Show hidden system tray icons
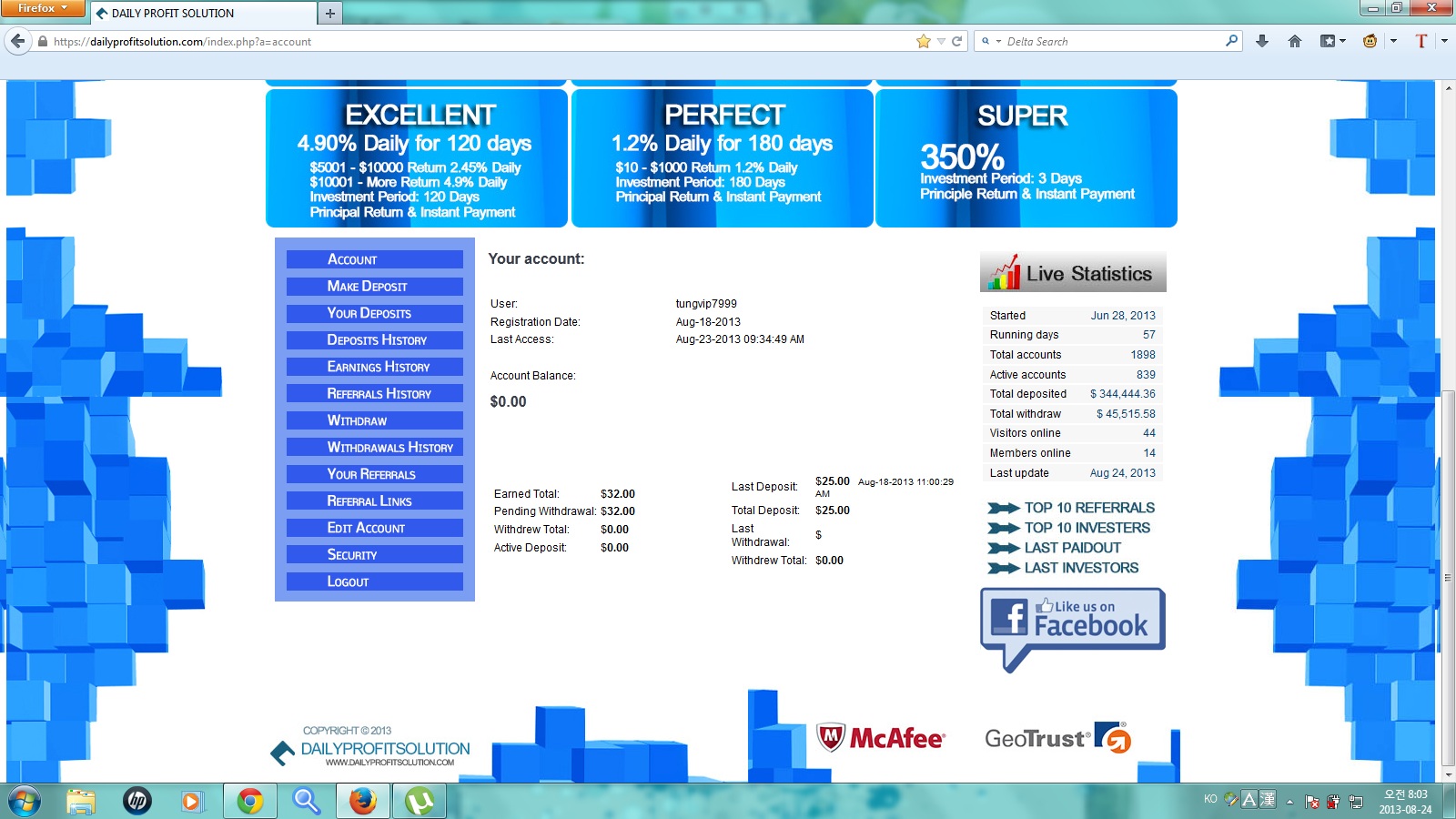The image size is (1456, 819). point(1289,802)
